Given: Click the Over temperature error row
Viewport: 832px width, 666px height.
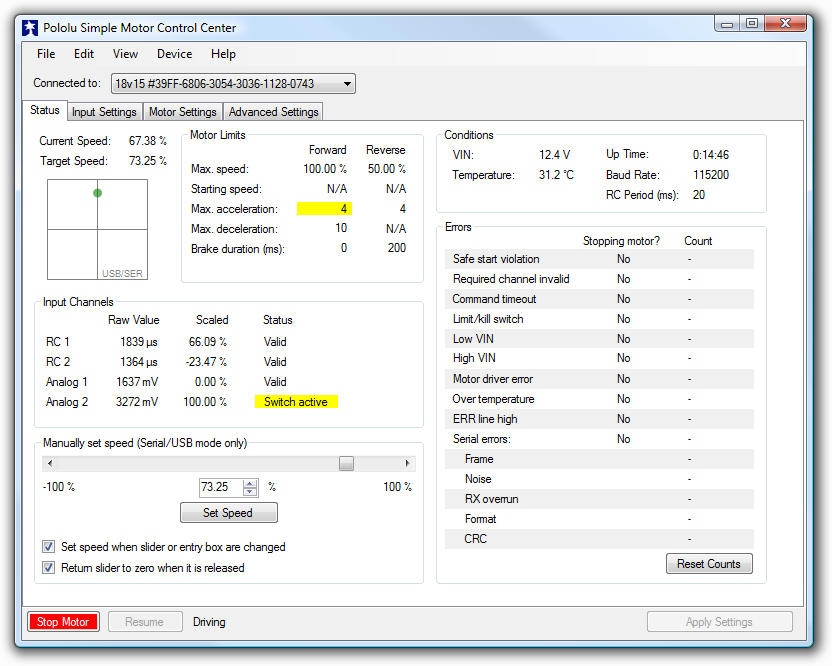Looking at the screenshot, I should pos(600,399).
